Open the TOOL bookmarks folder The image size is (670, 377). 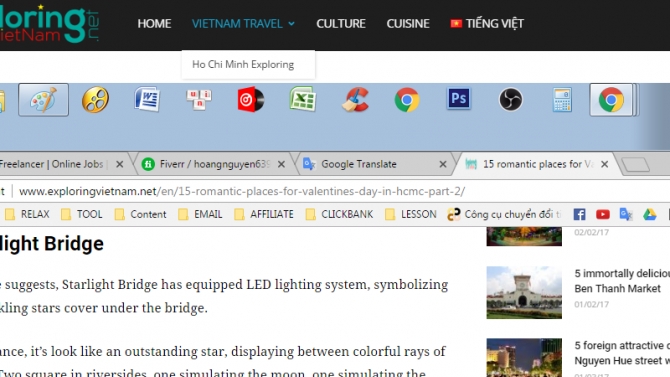[82, 214]
